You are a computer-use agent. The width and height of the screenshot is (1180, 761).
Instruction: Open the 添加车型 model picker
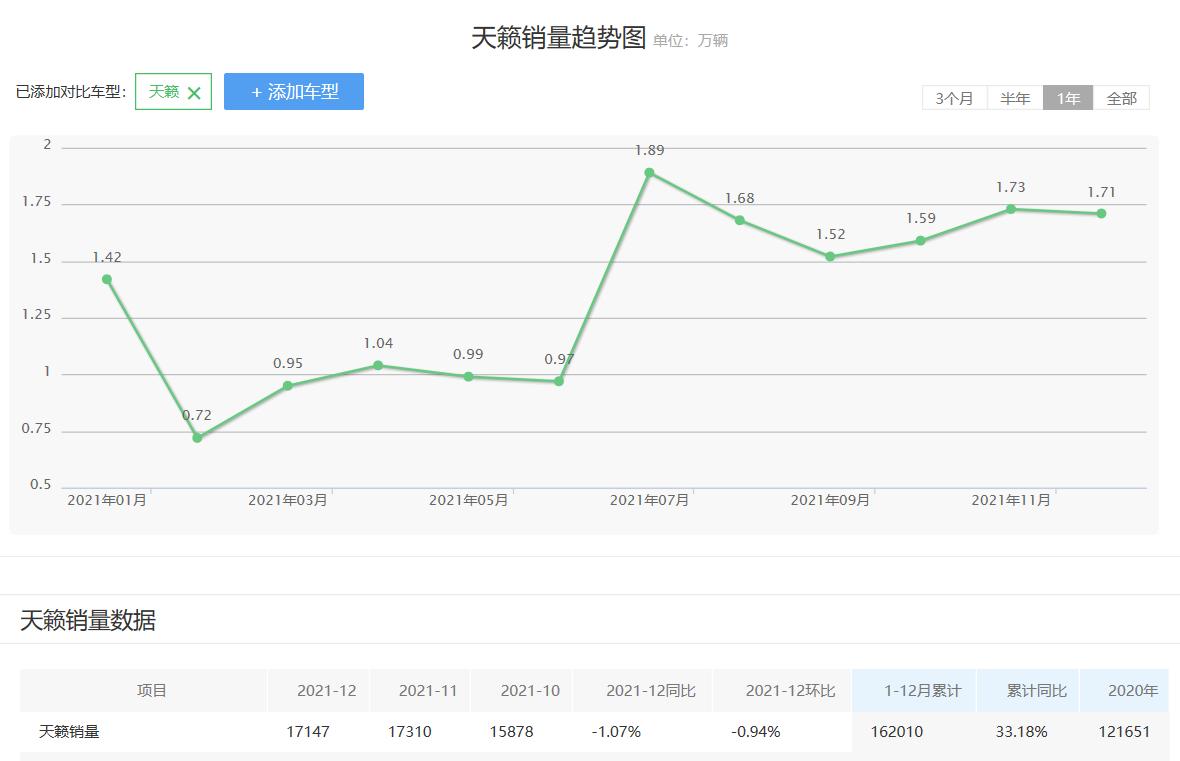click(294, 91)
